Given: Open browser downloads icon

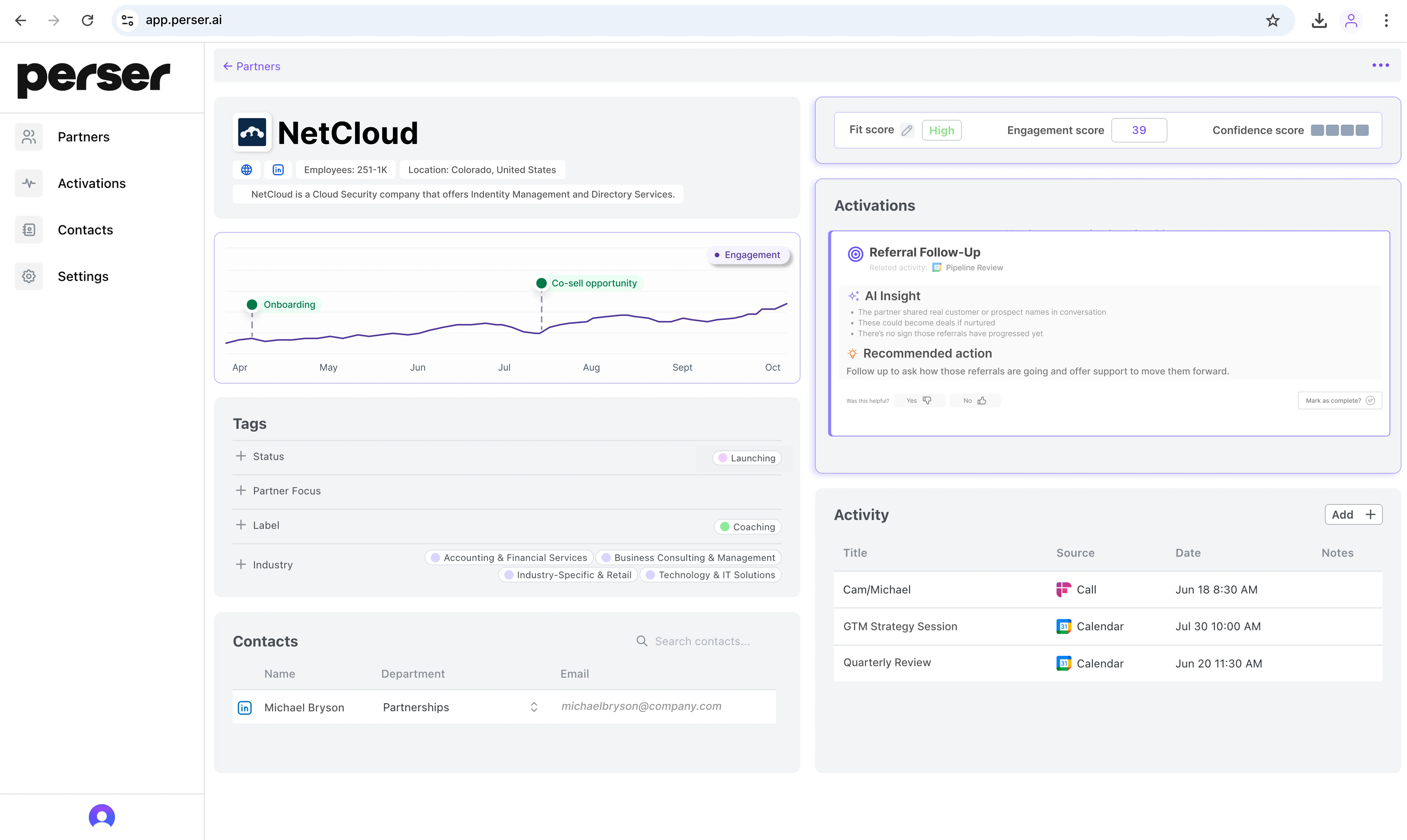Looking at the screenshot, I should [1319, 20].
